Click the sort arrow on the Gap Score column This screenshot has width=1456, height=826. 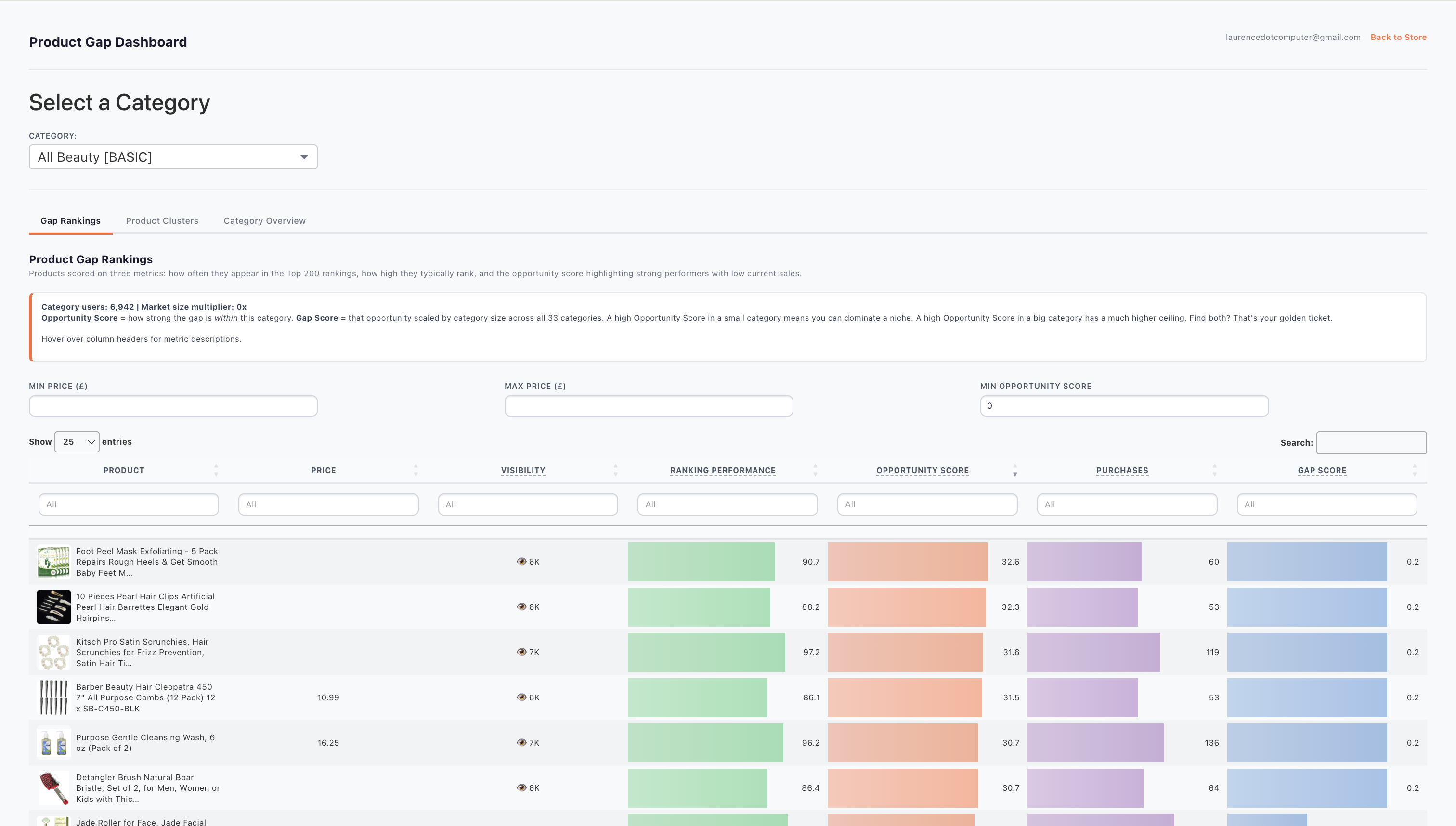(x=1414, y=470)
